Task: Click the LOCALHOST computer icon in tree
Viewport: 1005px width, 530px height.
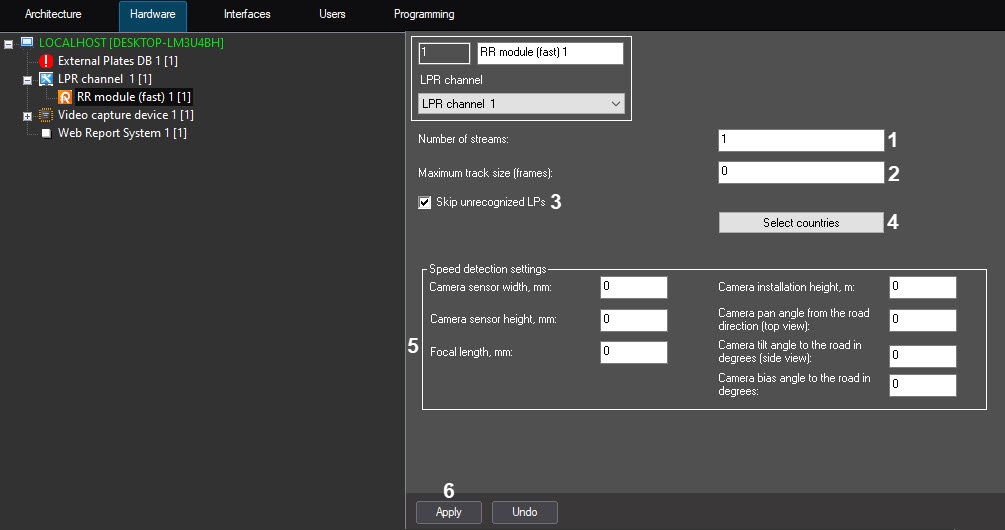Action: pos(27,43)
